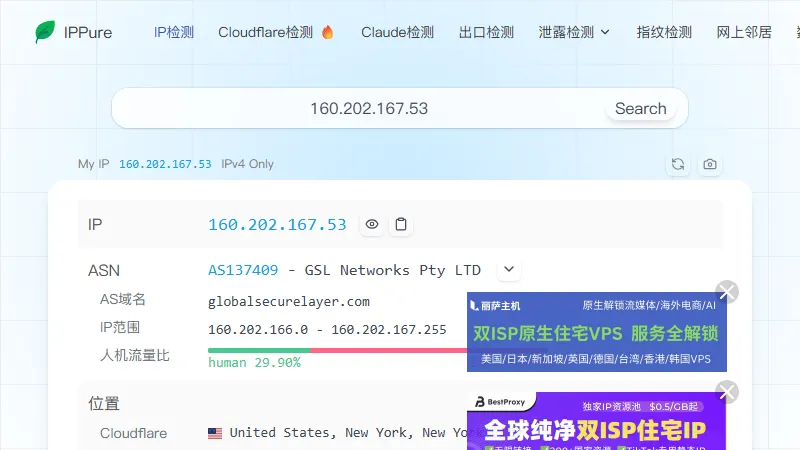Open the BestProxy 全球纯净双ISP住宅IP ad
800x450 pixels.
[x=596, y=421]
